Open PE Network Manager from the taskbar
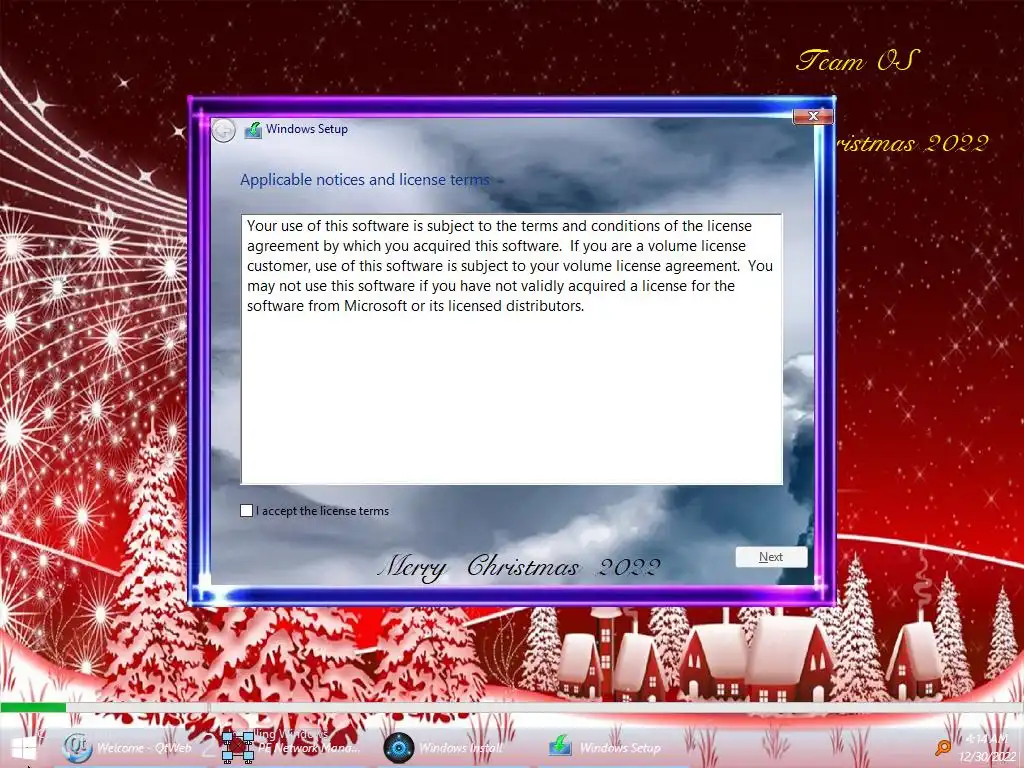Image resolution: width=1024 pixels, height=768 pixels. (292, 748)
